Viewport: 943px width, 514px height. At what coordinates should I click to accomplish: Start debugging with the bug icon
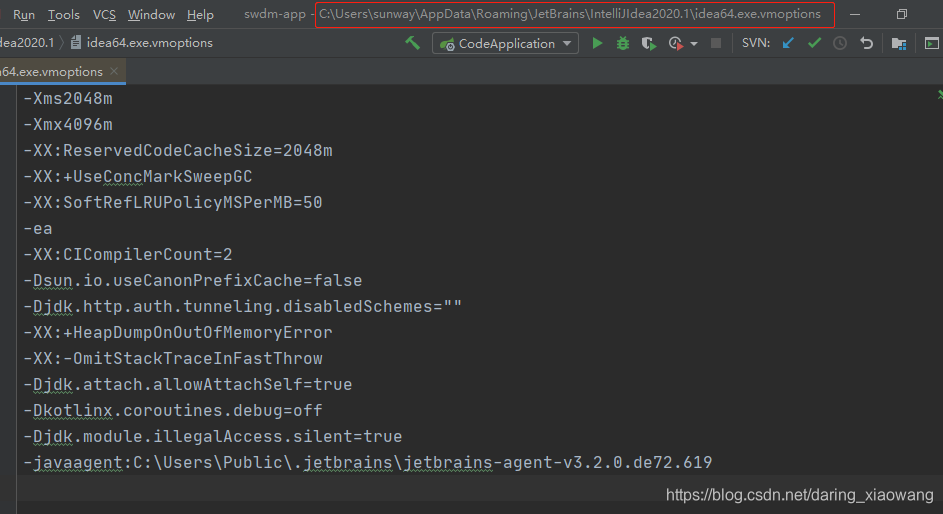623,43
